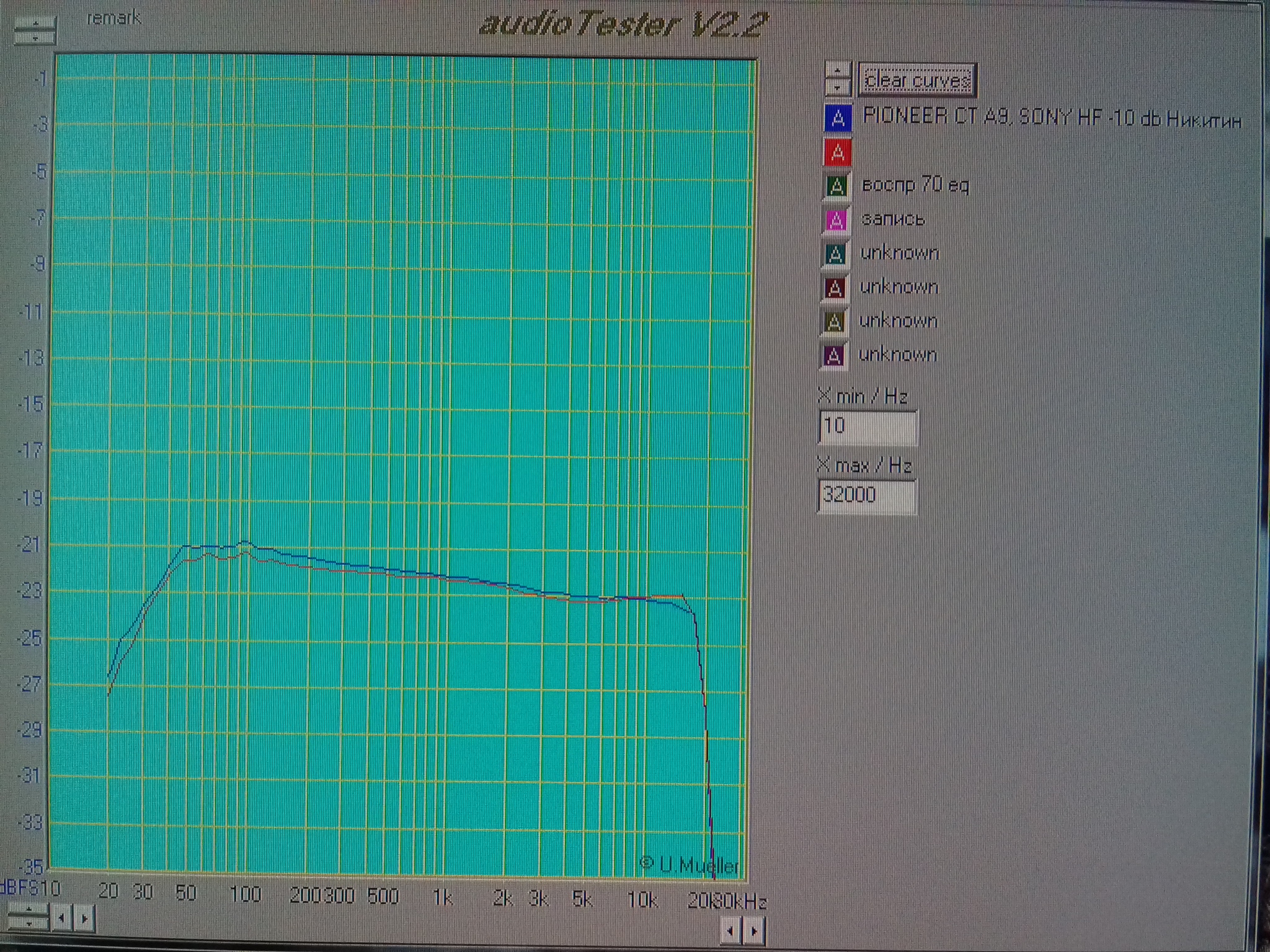Click top-left spinner up arrow near remark
The width and height of the screenshot is (1270, 952).
[35, 24]
